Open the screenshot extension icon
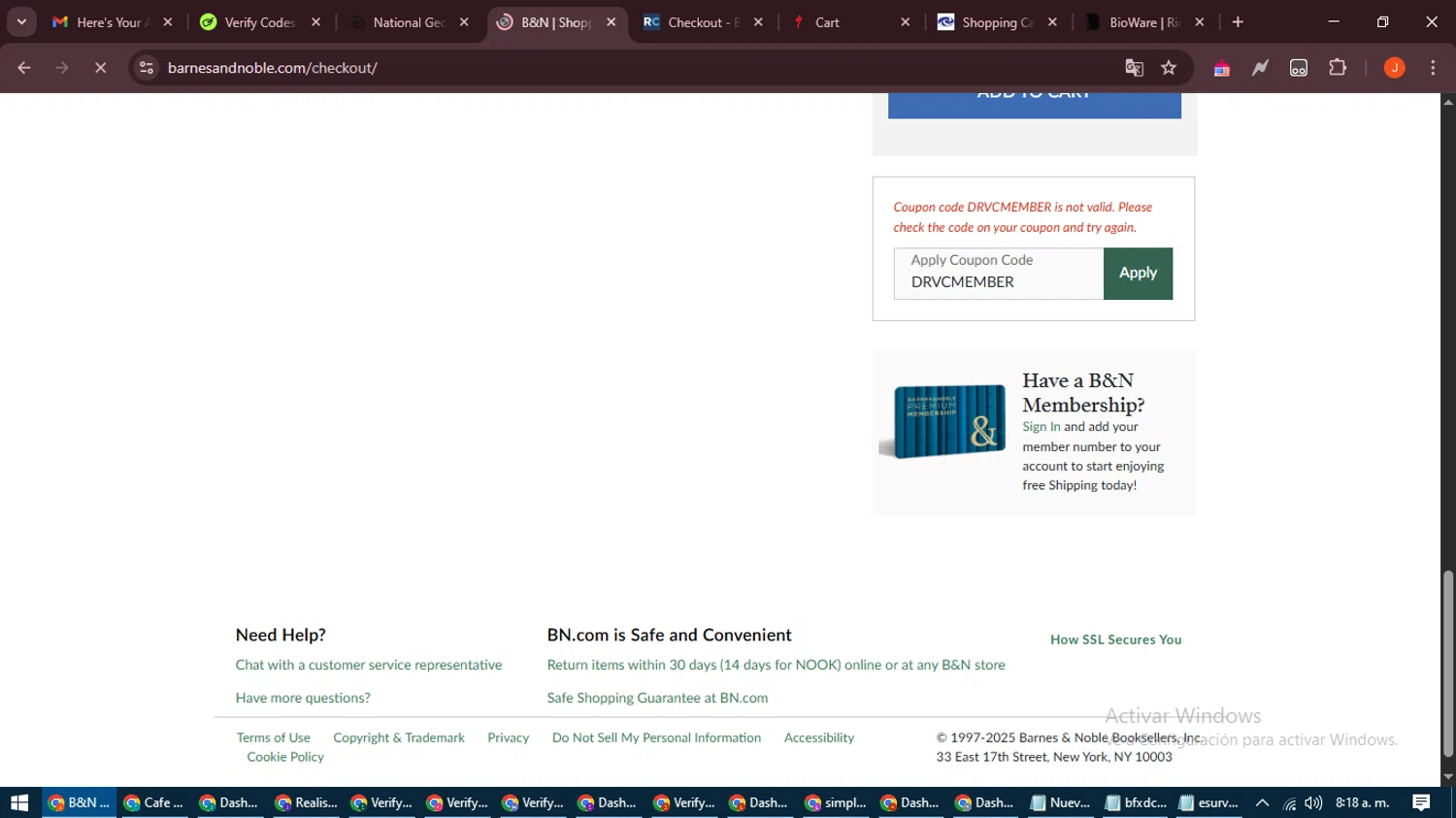The width and height of the screenshot is (1456, 818). coord(1299,68)
